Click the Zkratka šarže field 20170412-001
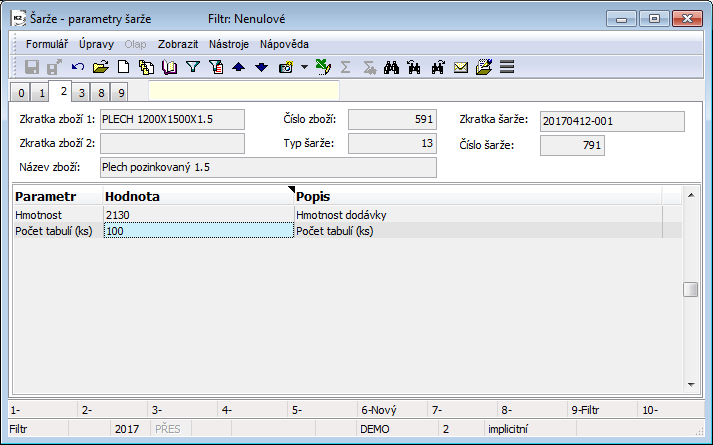Viewport: 713px width, 445px height. point(612,121)
